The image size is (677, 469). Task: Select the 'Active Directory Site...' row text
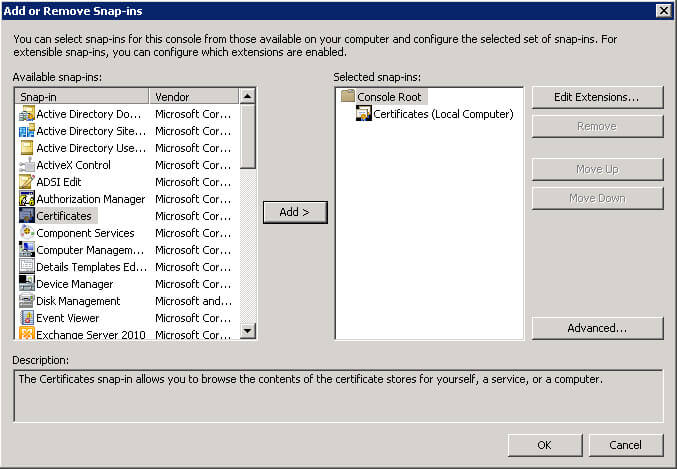[91, 131]
